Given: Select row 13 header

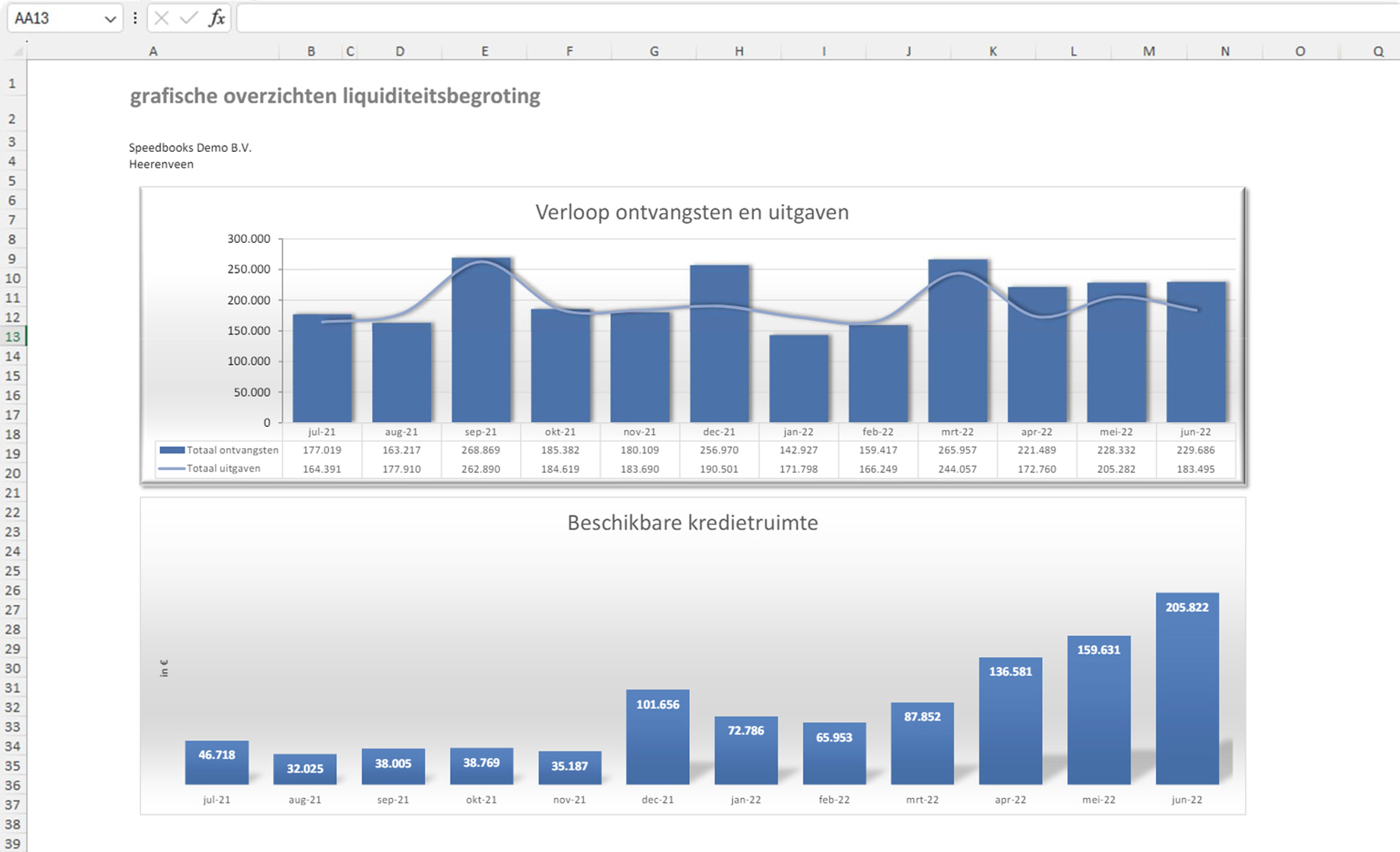Looking at the screenshot, I should pyautogui.click(x=13, y=337).
